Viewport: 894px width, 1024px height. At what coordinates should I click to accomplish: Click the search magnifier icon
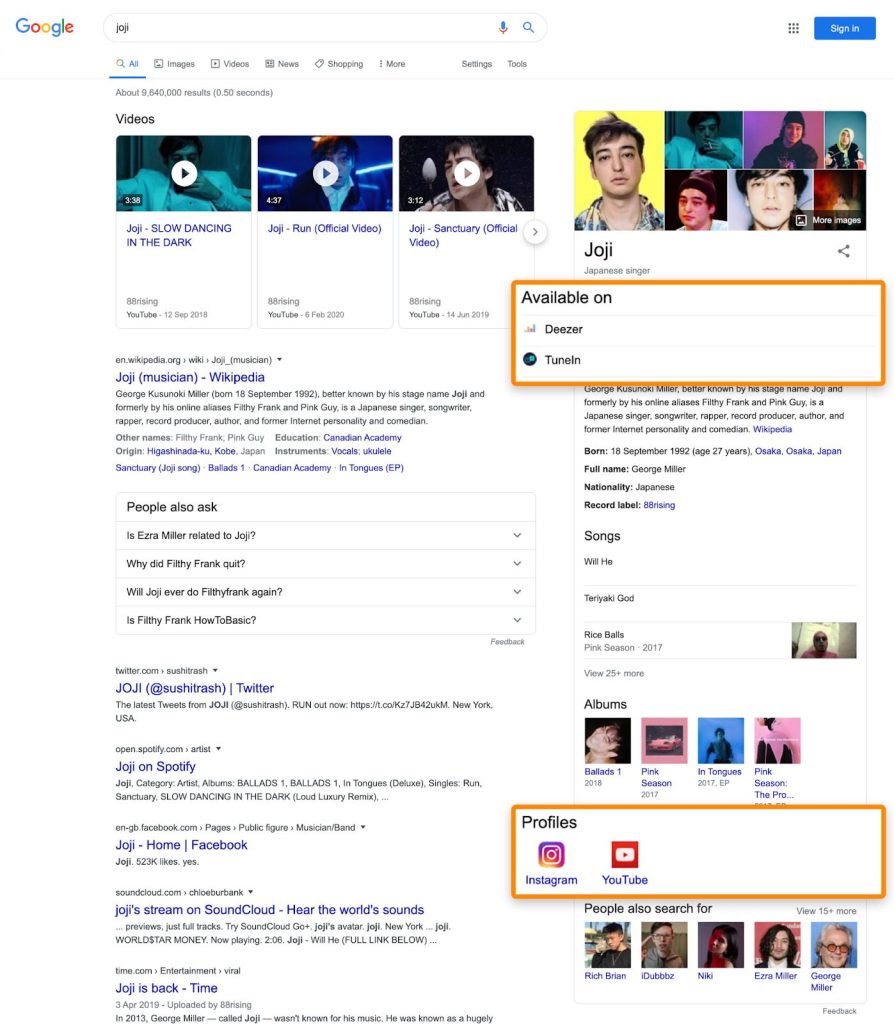[528, 27]
